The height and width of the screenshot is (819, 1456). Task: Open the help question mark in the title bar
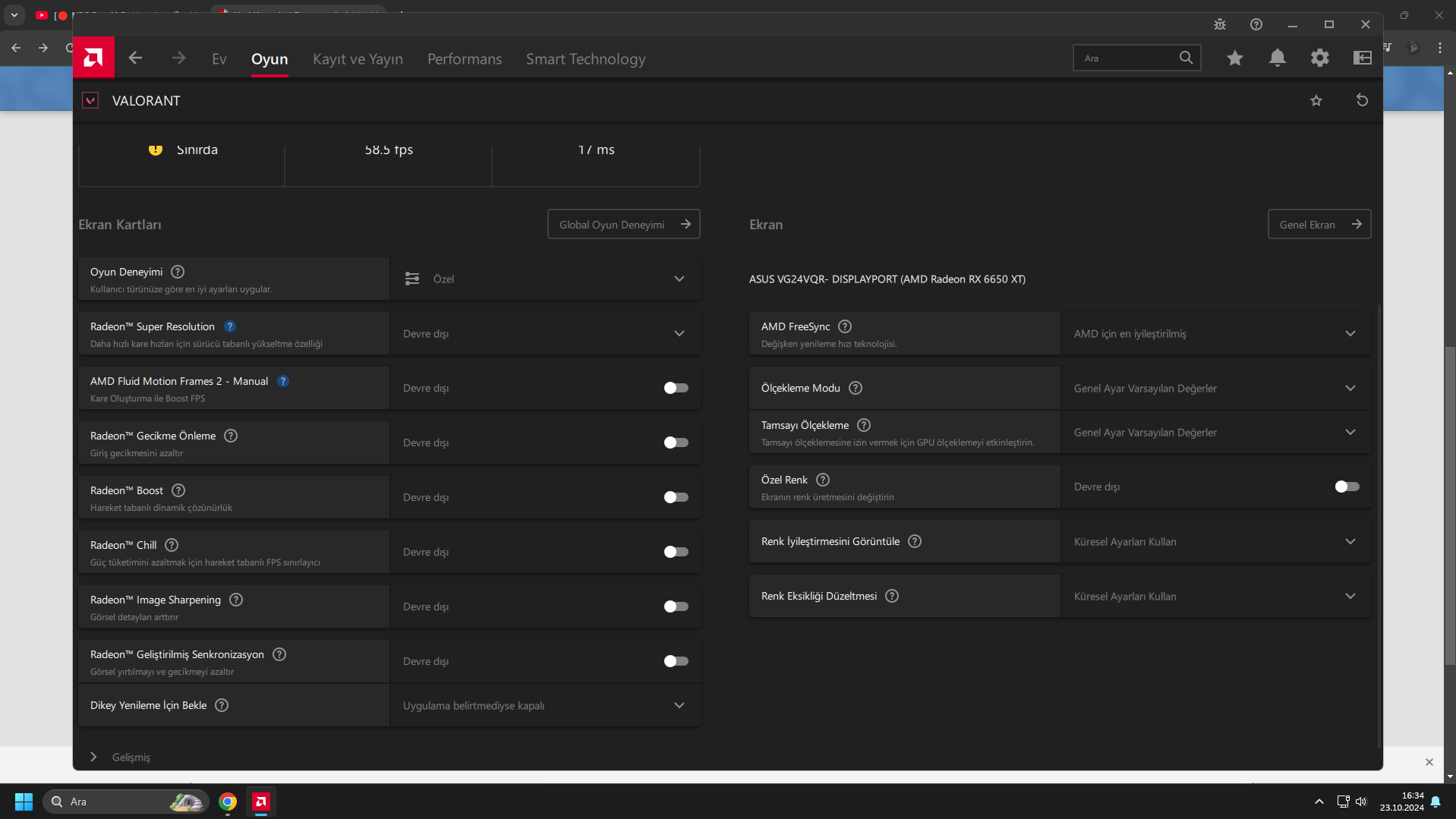[x=1256, y=24]
